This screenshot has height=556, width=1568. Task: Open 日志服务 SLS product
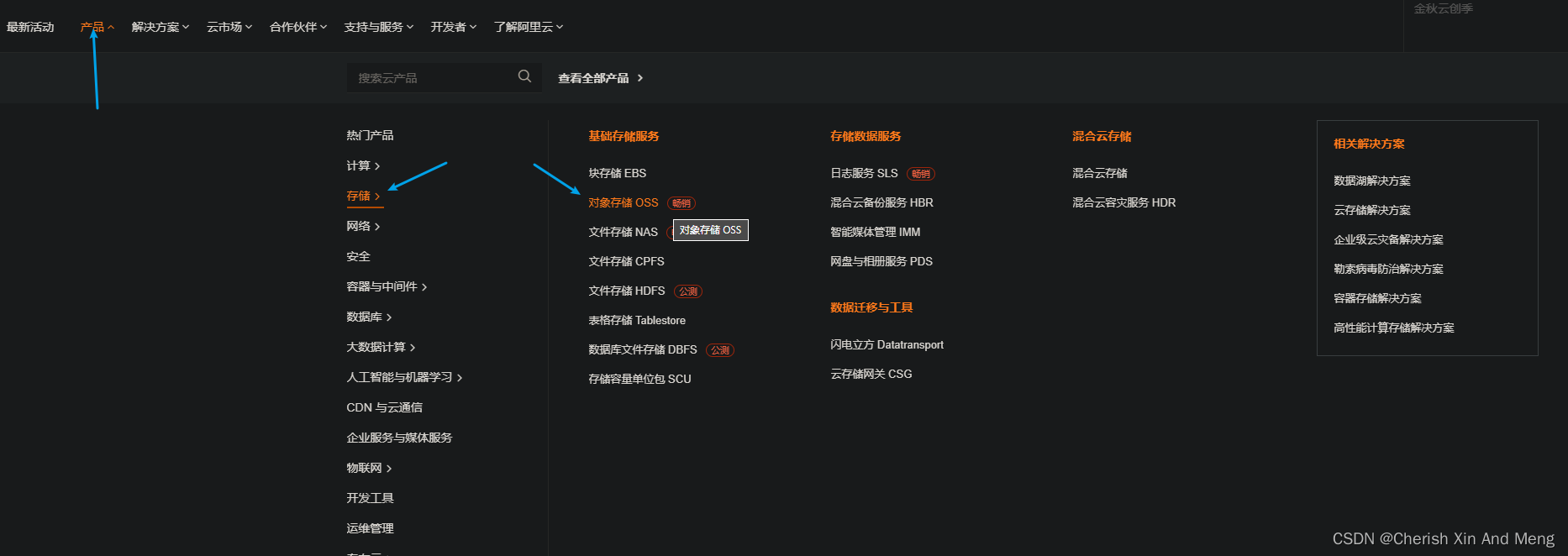pos(864,173)
